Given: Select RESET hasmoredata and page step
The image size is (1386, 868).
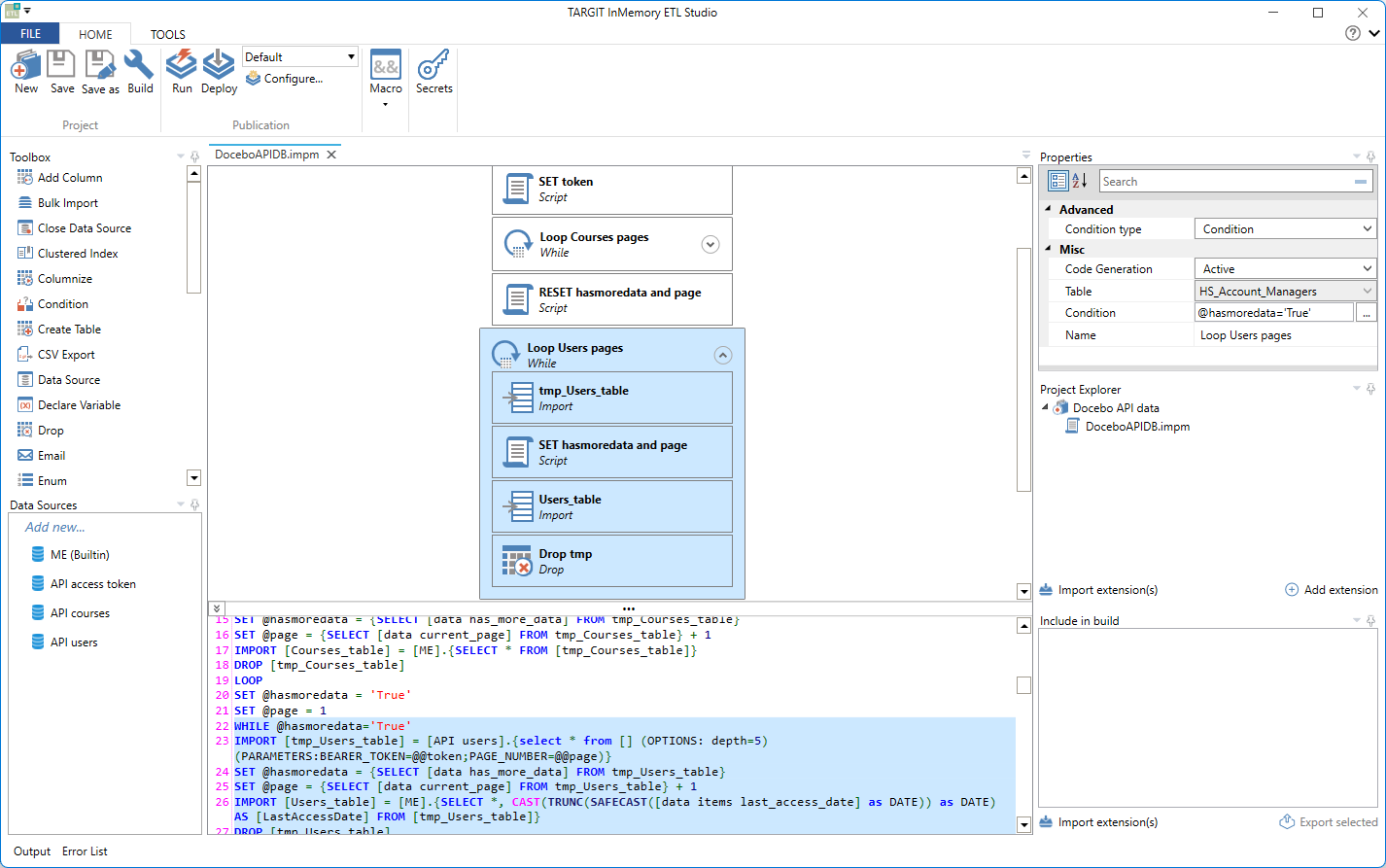Looking at the screenshot, I should (612, 299).
